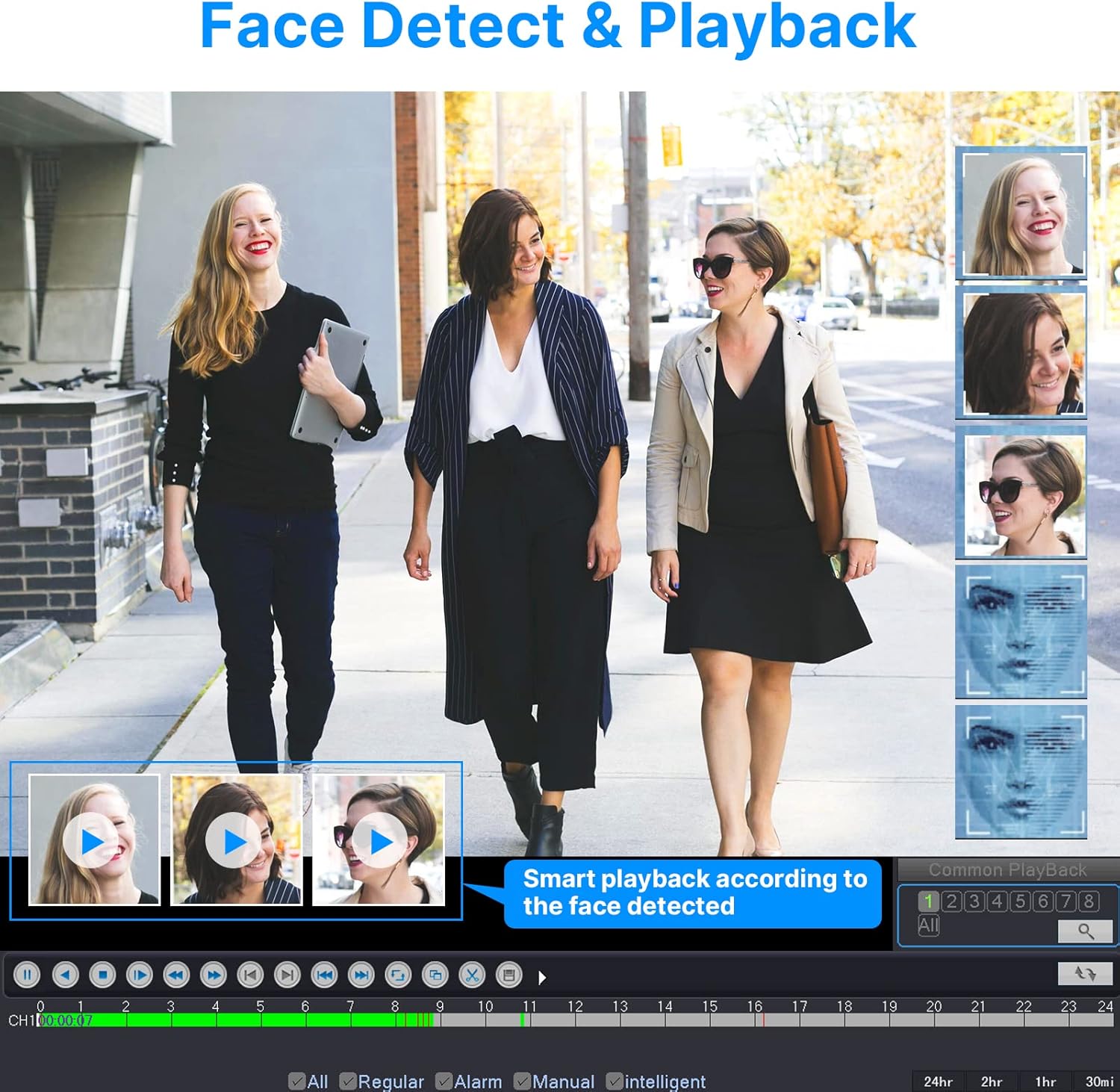Toggle the intelligent recording filter

point(615,1082)
